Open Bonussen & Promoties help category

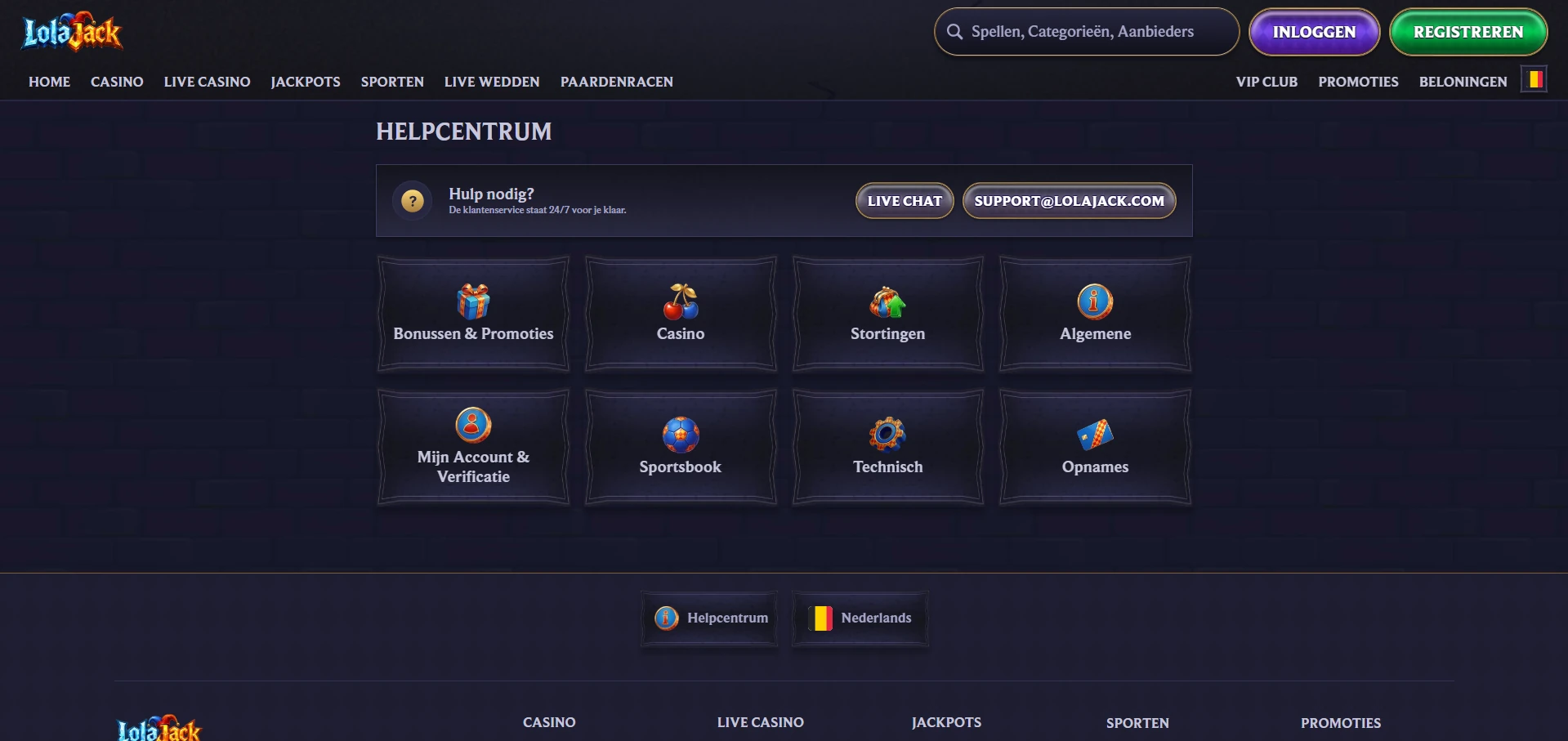coord(473,314)
